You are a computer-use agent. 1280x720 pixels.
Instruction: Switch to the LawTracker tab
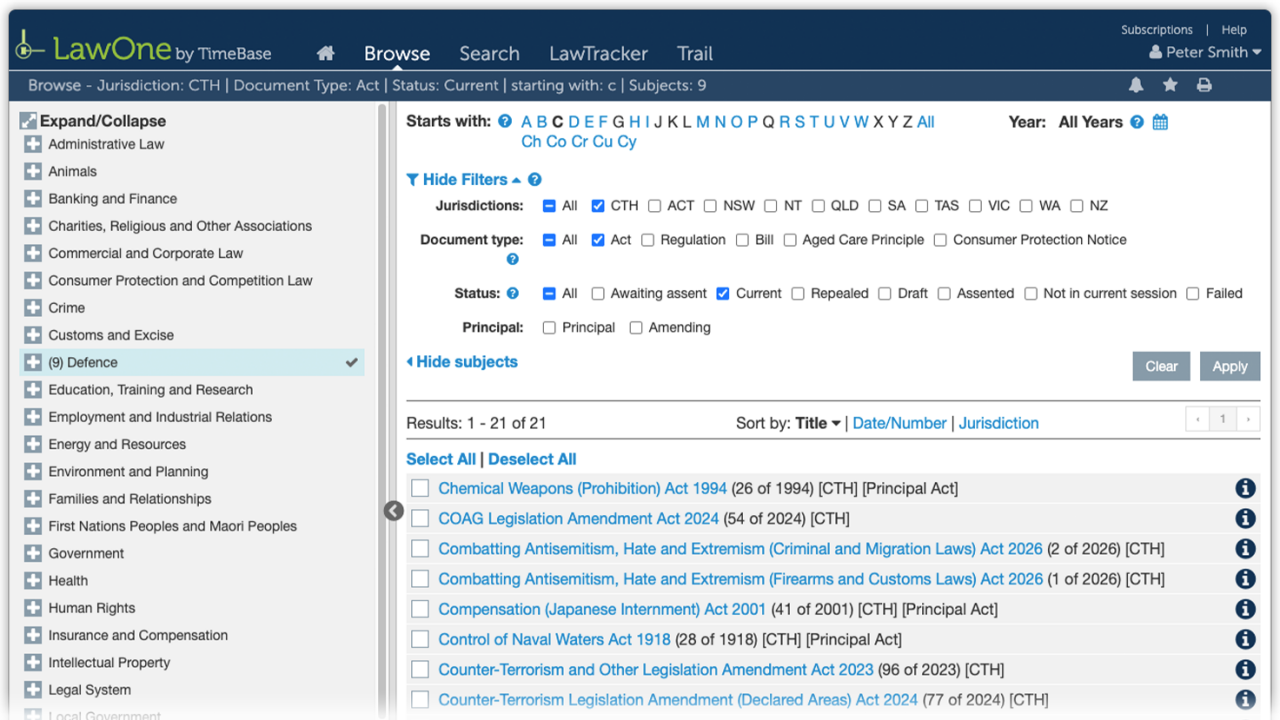click(x=598, y=54)
